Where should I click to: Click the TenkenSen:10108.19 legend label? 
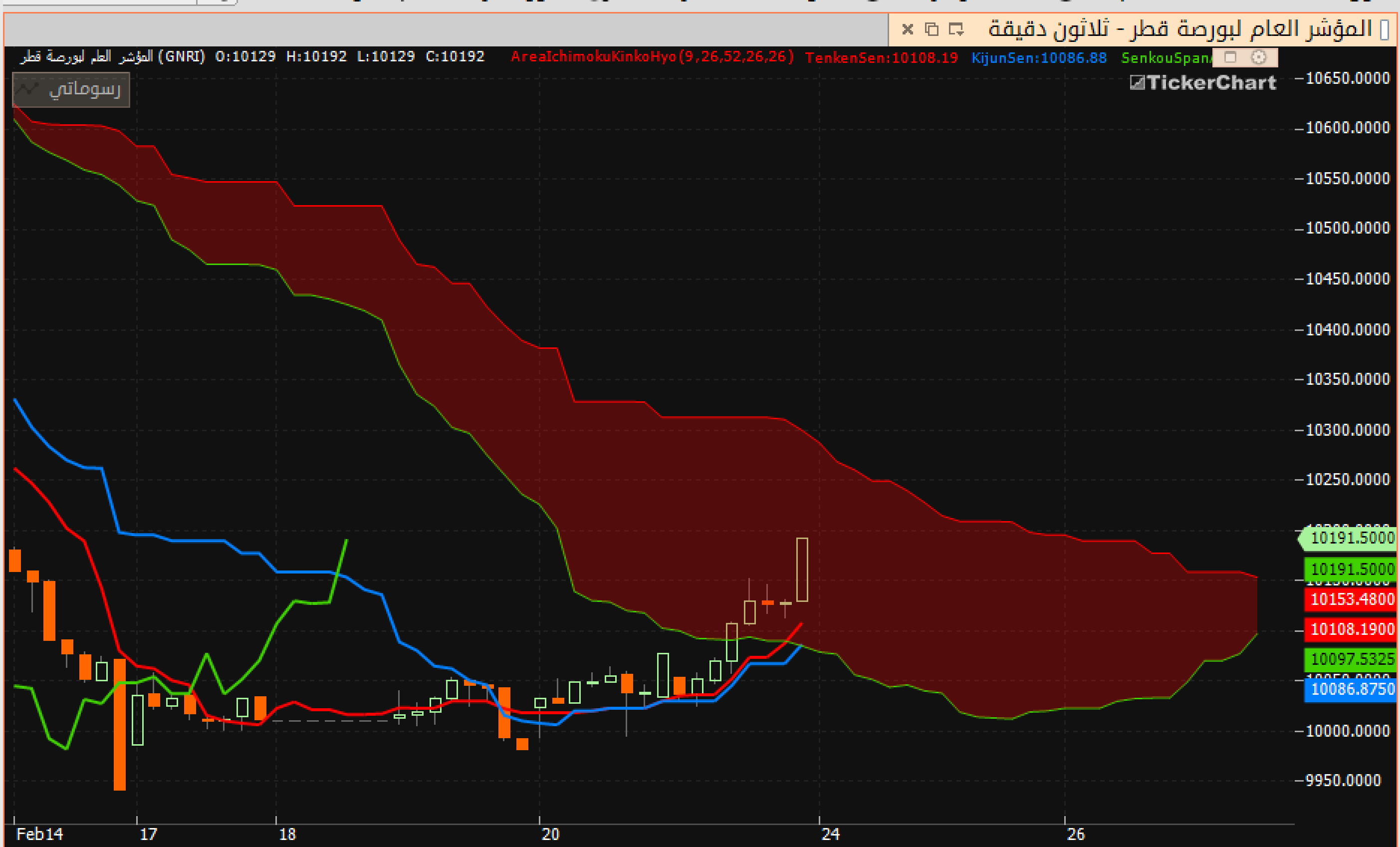coord(881,57)
